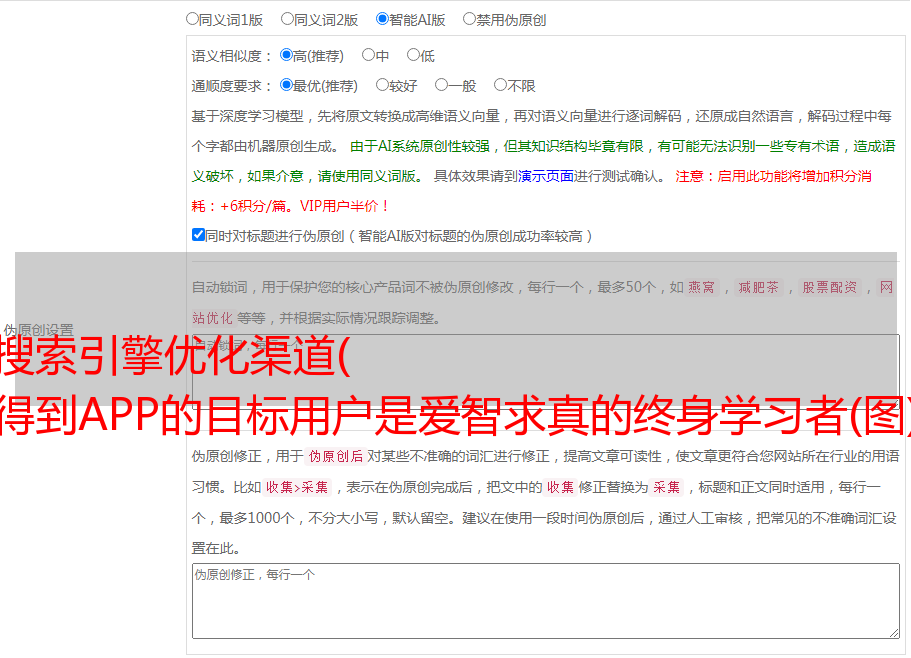Click the 收集>采集 example tag

pyautogui.click(x=297, y=487)
